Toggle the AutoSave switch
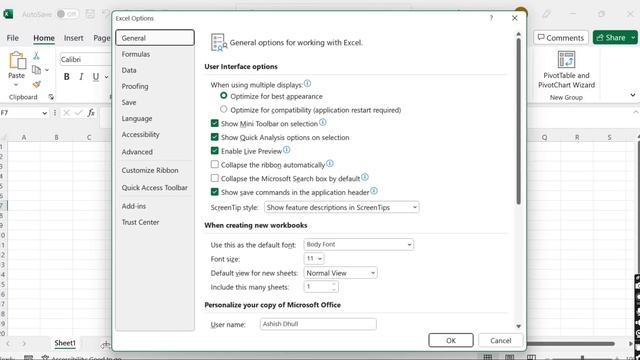Viewport: 640px width, 360px height. tap(67, 14)
